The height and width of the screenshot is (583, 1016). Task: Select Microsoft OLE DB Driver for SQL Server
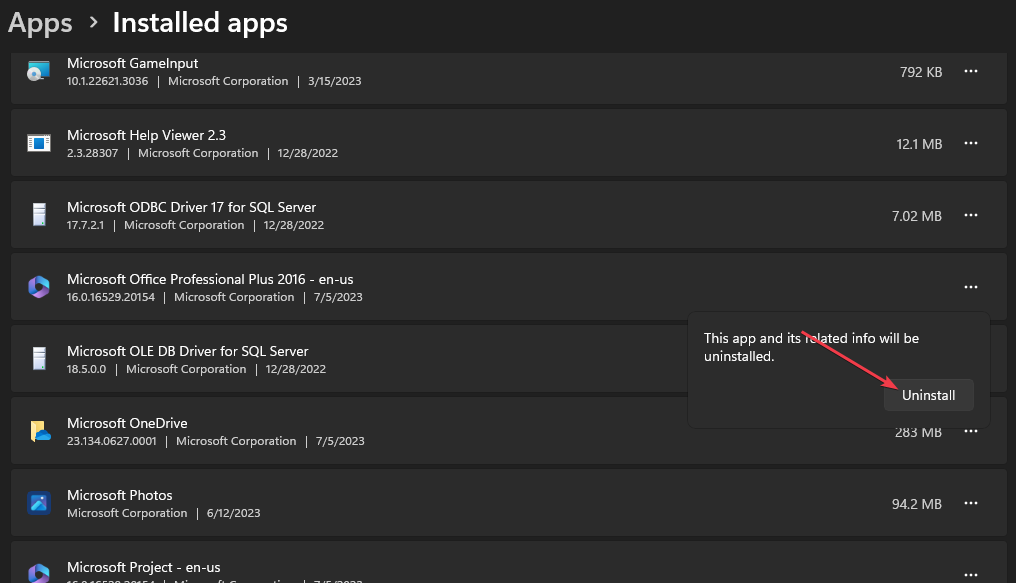(x=187, y=351)
